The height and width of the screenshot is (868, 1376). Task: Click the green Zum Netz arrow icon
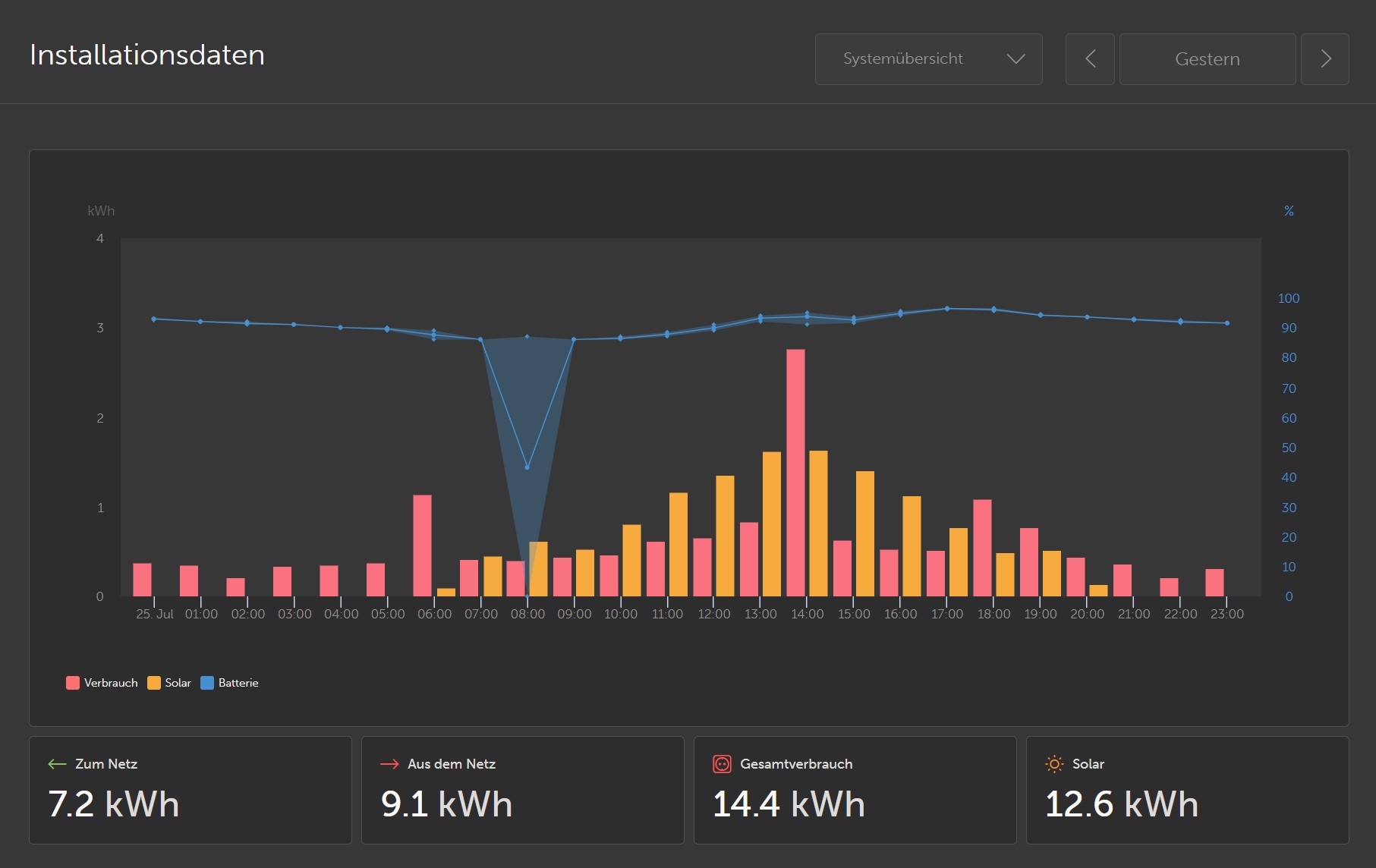point(57,764)
